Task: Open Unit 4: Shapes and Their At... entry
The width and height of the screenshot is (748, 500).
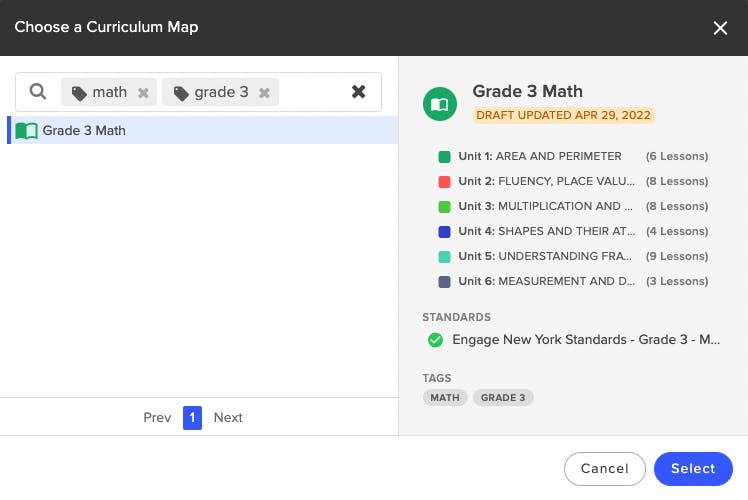Action: pos(573,231)
